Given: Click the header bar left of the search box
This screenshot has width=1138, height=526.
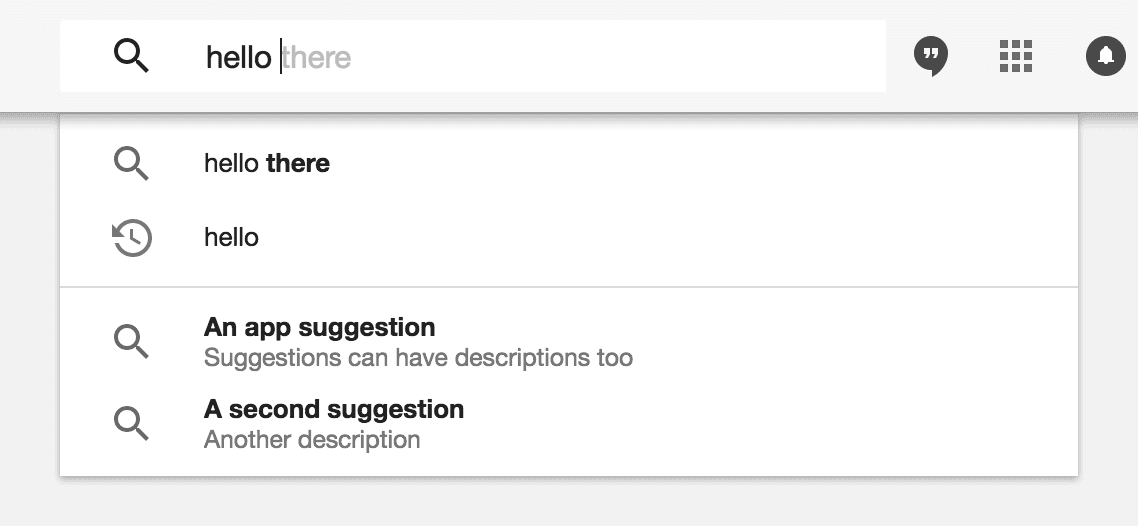Looking at the screenshot, I should point(29,57).
